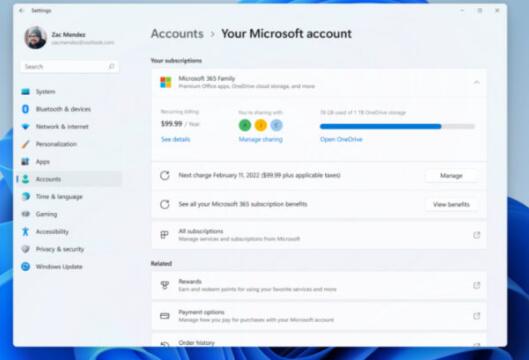
Task: Open Windows Update in sidebar
Action: (69, 267)
